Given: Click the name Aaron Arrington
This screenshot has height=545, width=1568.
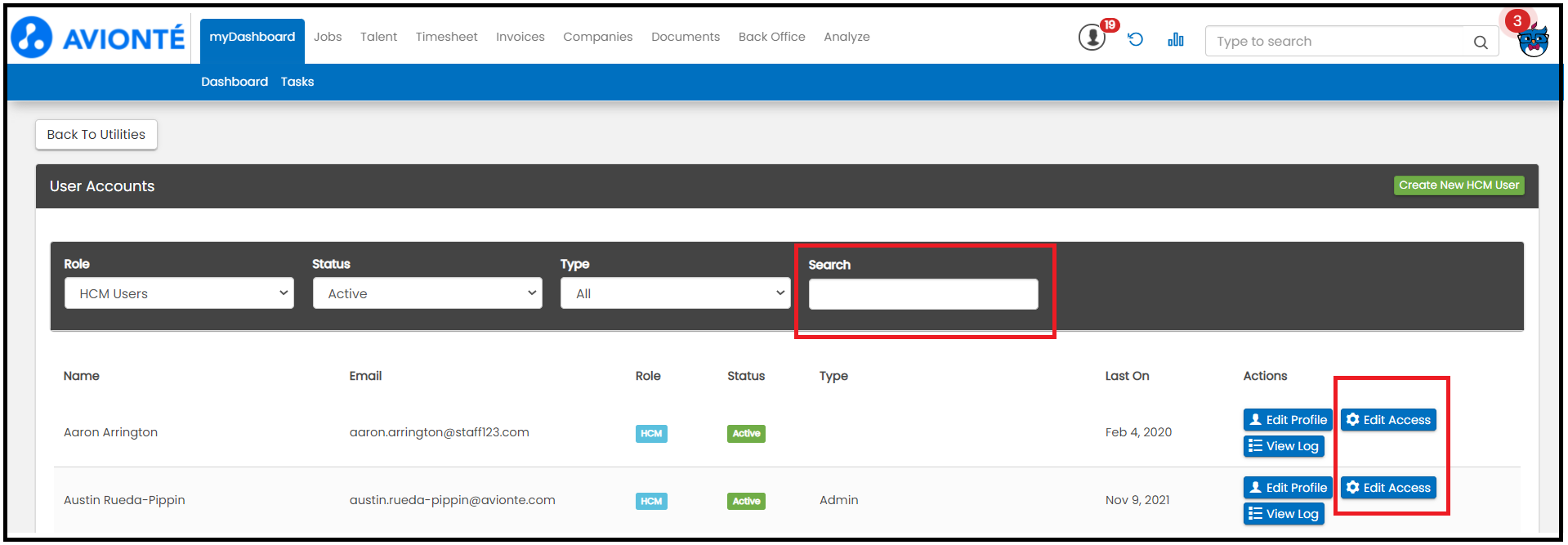Looking at the screenshot, I should (x=111, y=432).
